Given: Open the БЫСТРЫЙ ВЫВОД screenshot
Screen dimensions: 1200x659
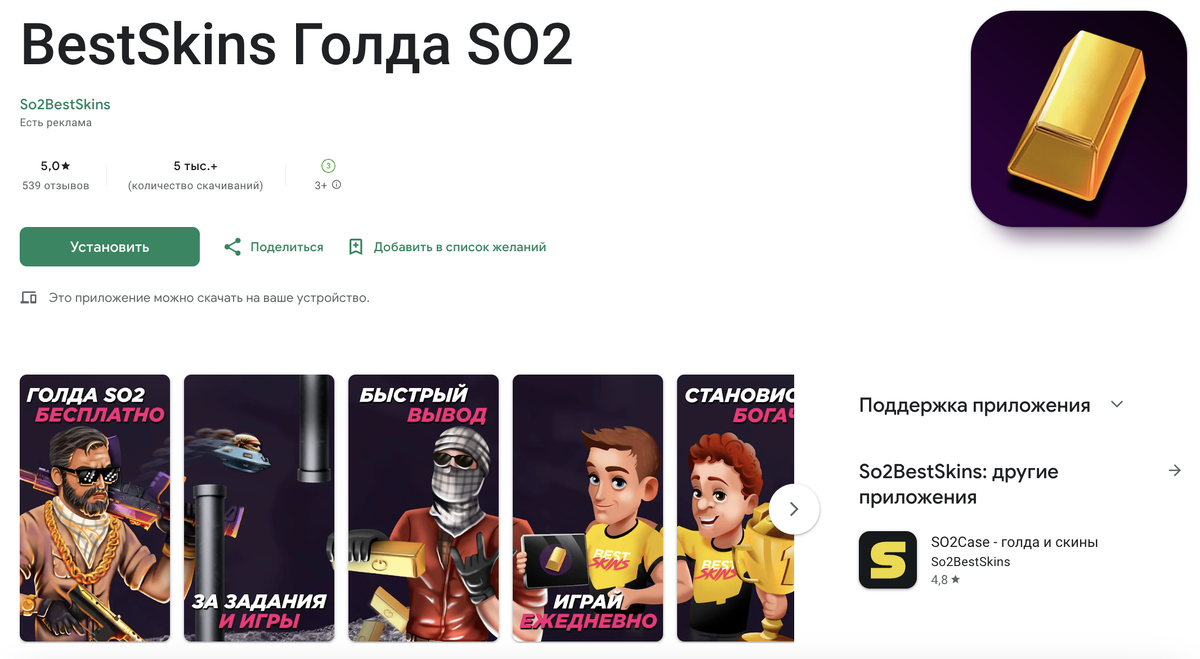Looking at the screenshot, I should point(423,508).
